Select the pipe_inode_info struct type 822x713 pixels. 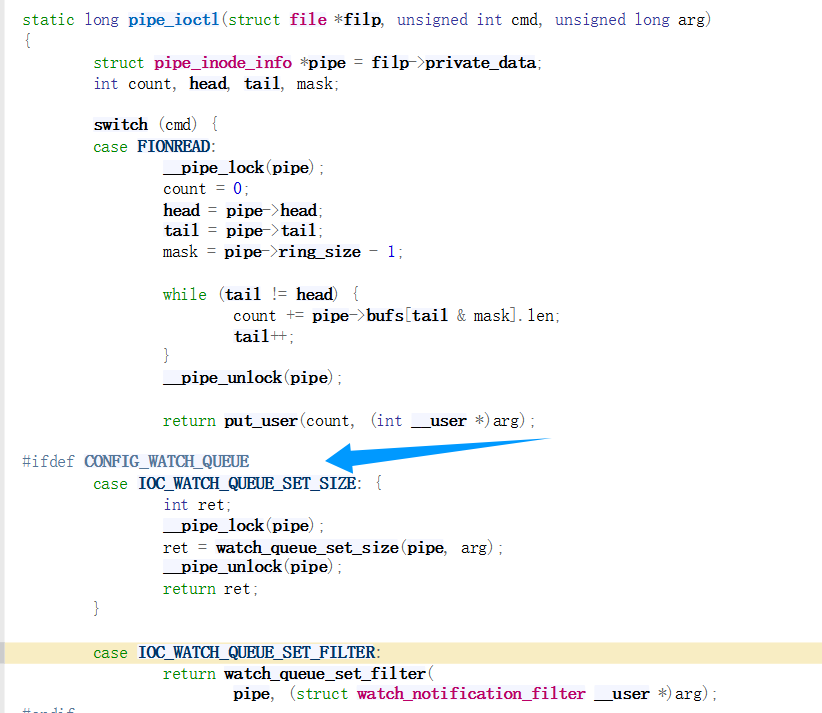point(223,63)
